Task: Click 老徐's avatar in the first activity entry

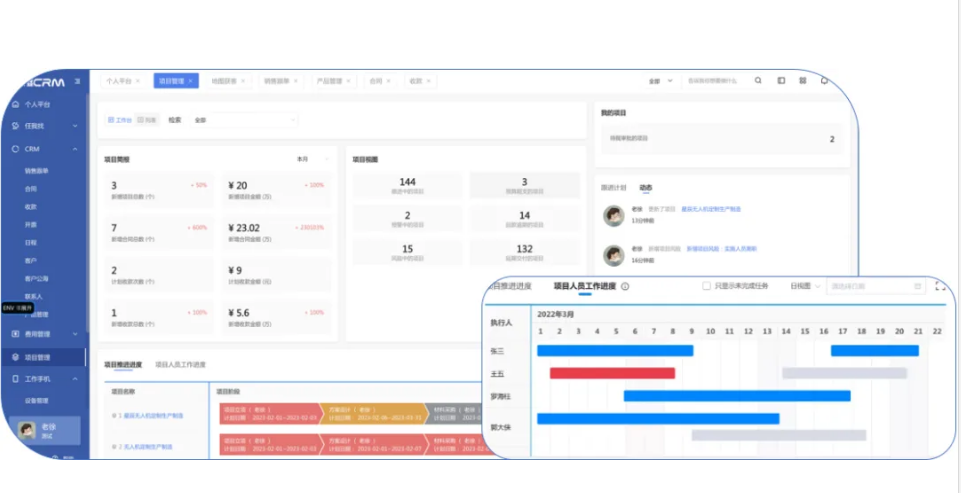Action: (613, 215)
